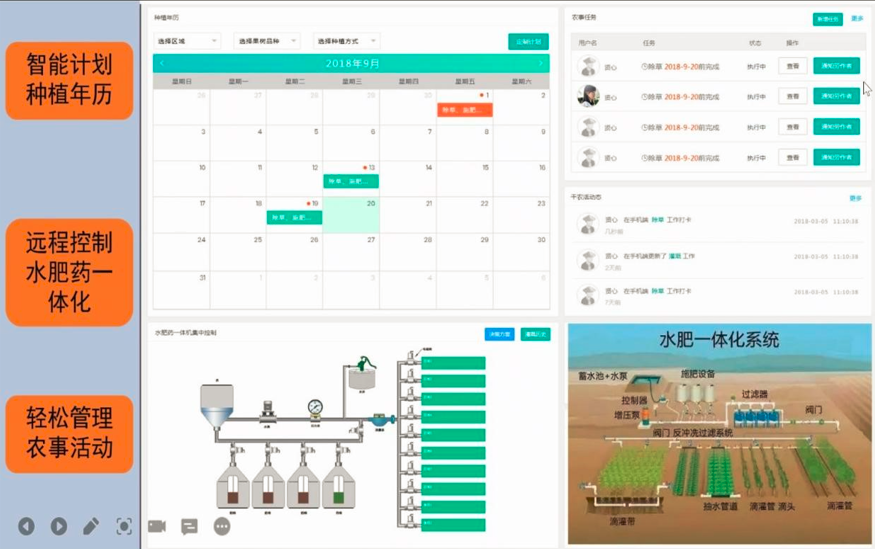
Task: Go to next month in calendar
Action: [x=541, y=63]
